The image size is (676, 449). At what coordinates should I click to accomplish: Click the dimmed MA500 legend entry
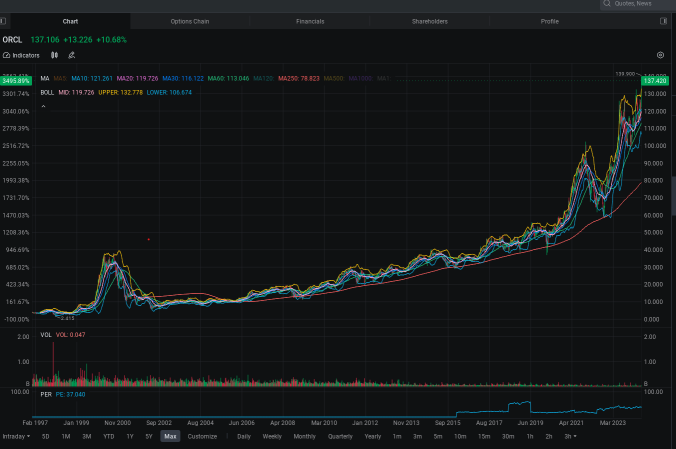[x=334, y=78]
